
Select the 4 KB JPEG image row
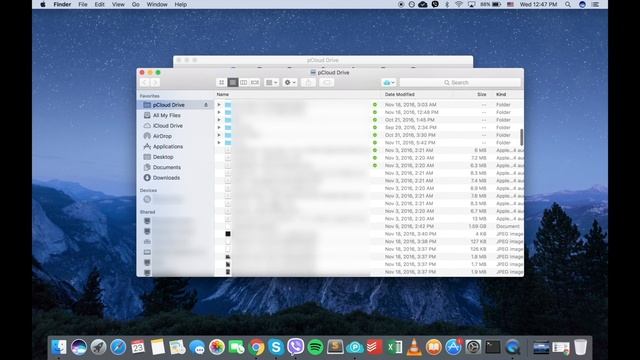click(x=369, y=234)
